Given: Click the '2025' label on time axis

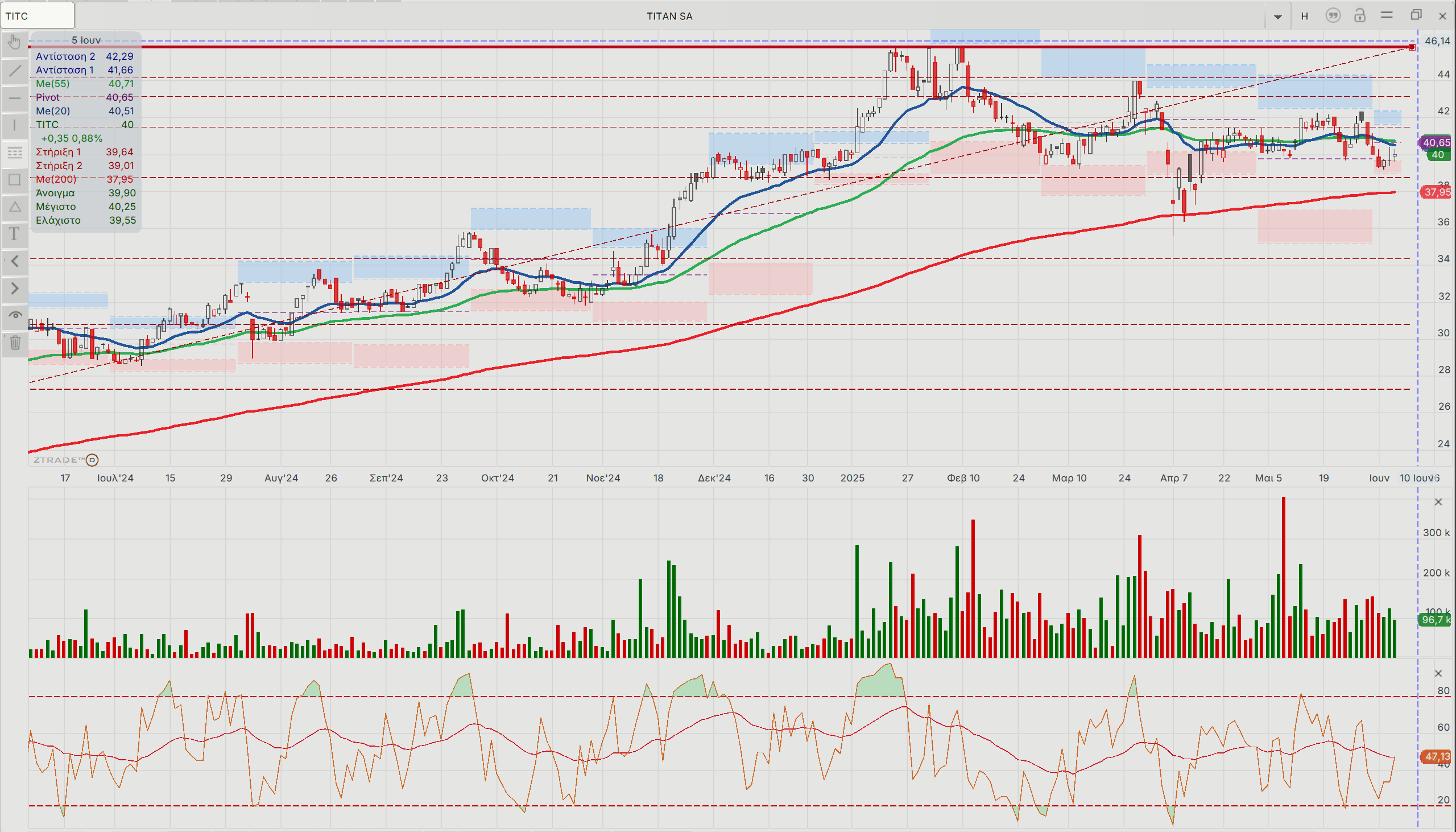Looking at the screenshot, I should click(852, 478).
